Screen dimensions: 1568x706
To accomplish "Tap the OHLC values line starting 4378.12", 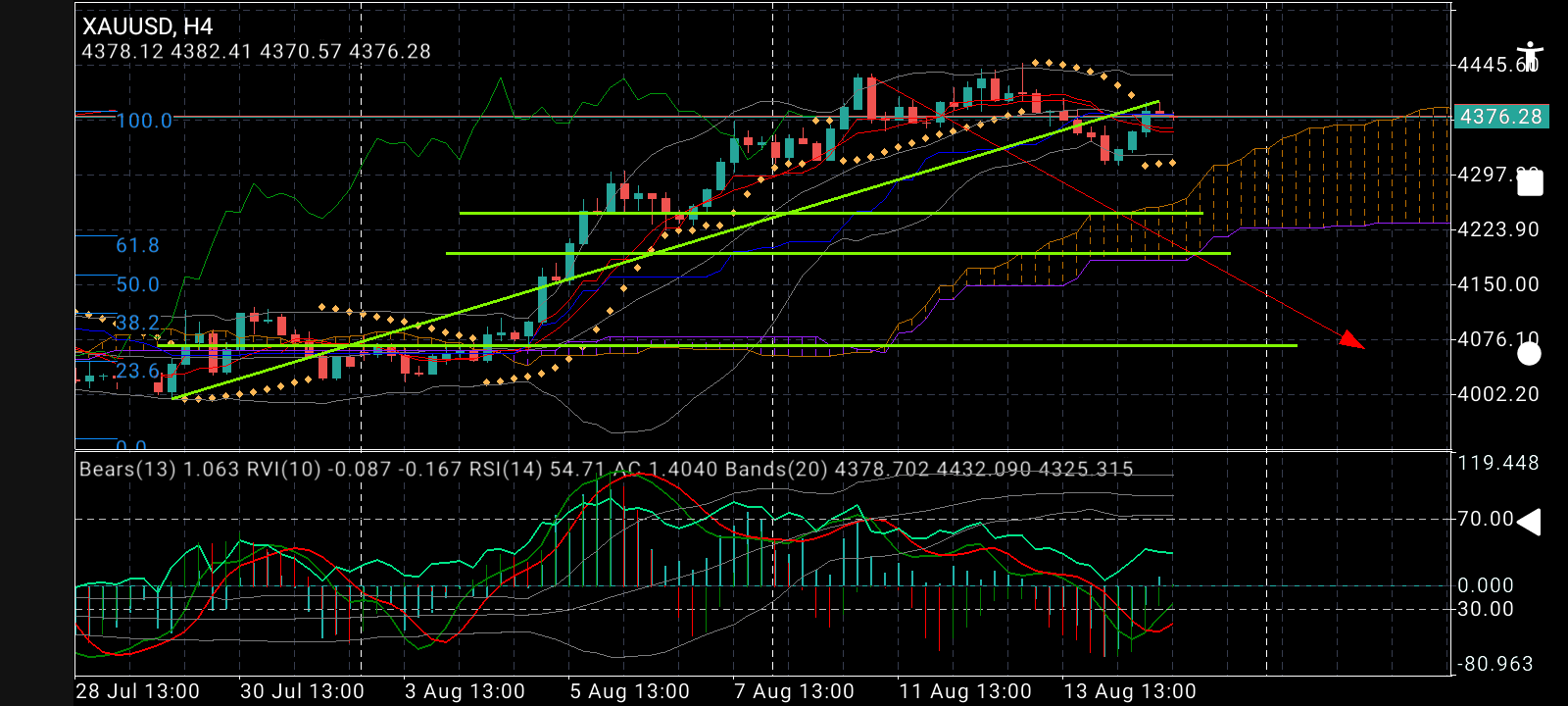I will click(x=256, y=51).
